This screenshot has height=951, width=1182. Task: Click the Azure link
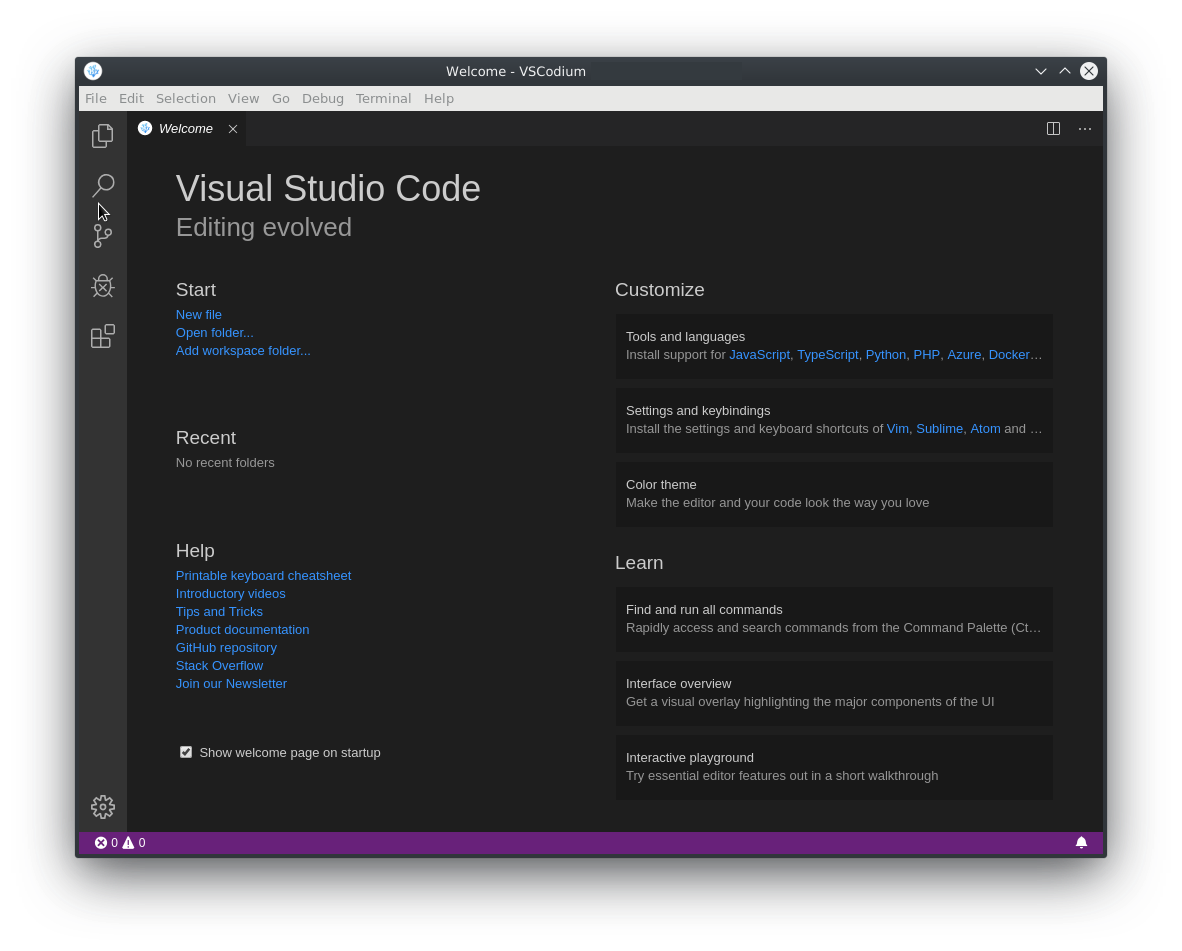(964, 354)
